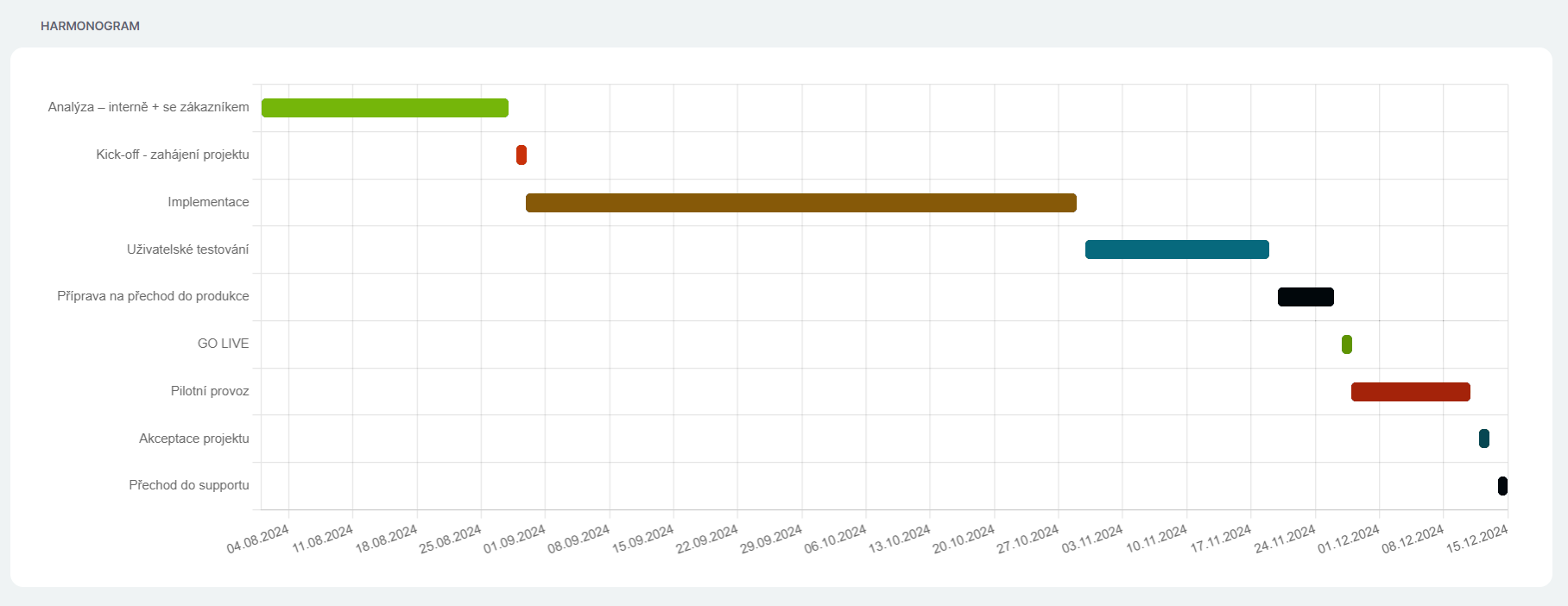Click the 'Implementace' row label
This screenshot has height=606, width=1568.
(x=208, y=202)
